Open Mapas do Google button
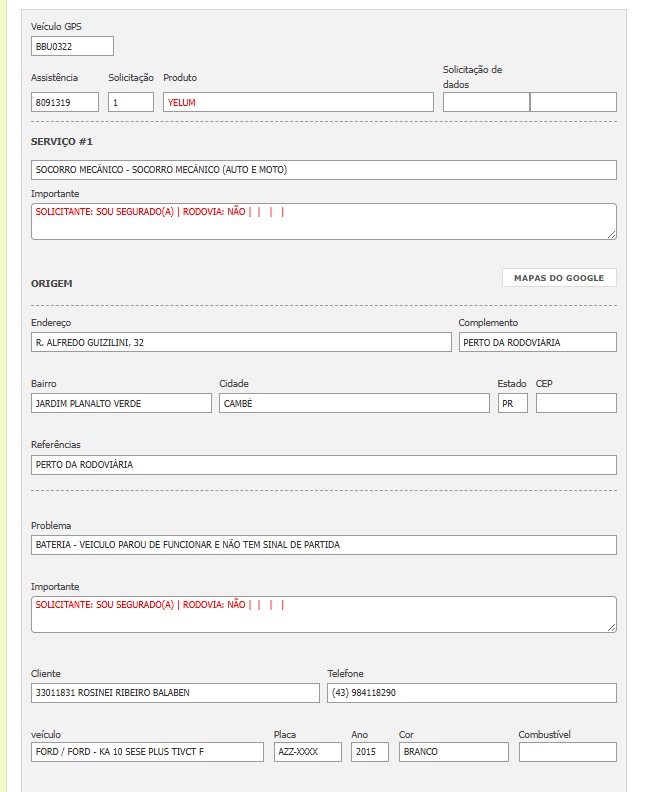 coord(559,278)
